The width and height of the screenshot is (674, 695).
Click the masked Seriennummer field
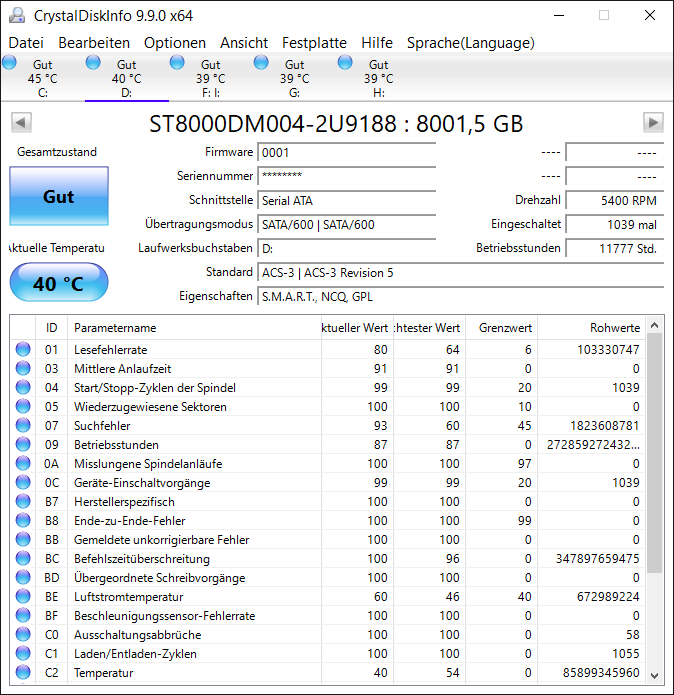347,176
